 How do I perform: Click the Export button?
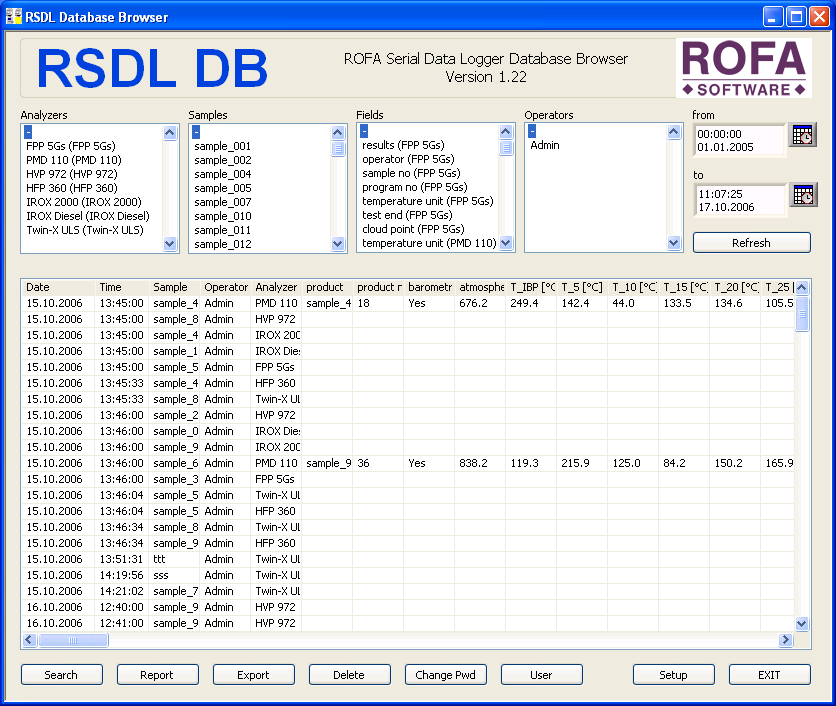click(253, 675)
